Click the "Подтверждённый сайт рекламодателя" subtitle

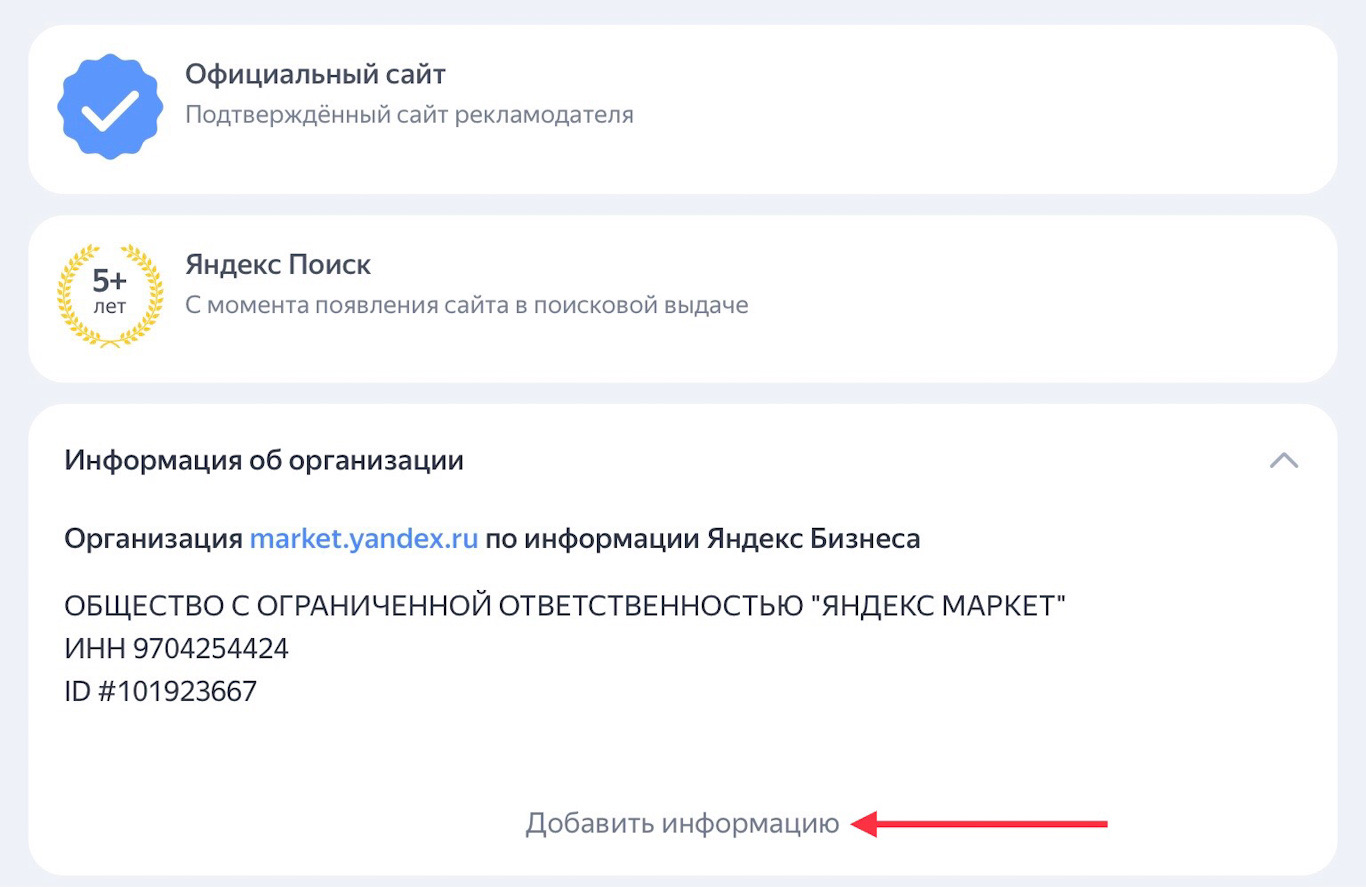click(409, 115)
